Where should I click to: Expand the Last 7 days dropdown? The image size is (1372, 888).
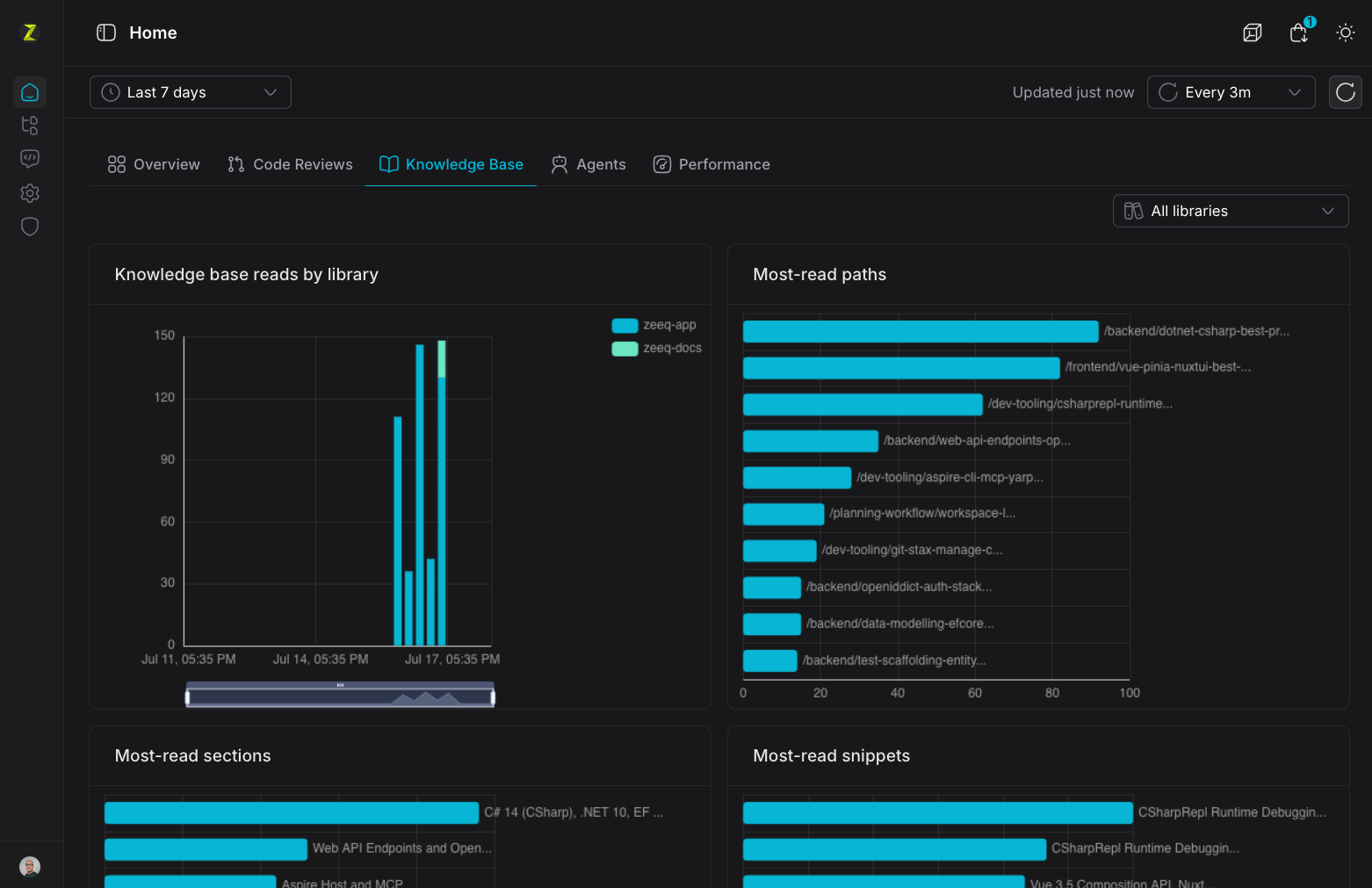click(x=191, y=92)
